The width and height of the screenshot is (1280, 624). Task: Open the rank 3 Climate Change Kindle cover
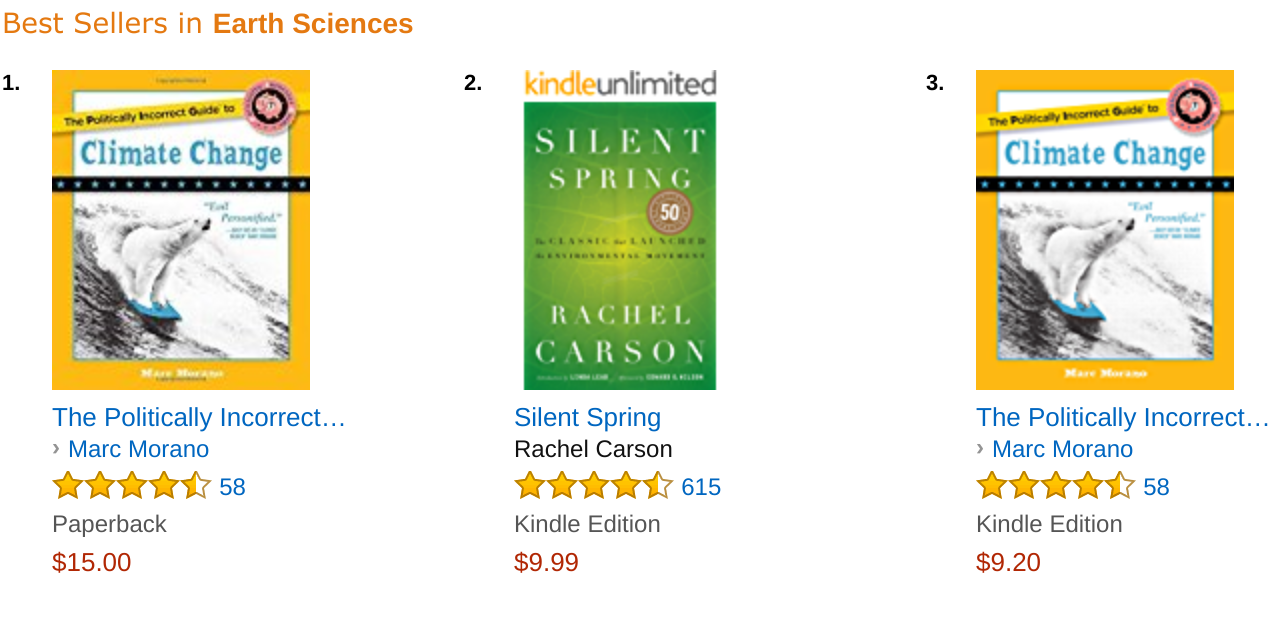point(1105,230)
